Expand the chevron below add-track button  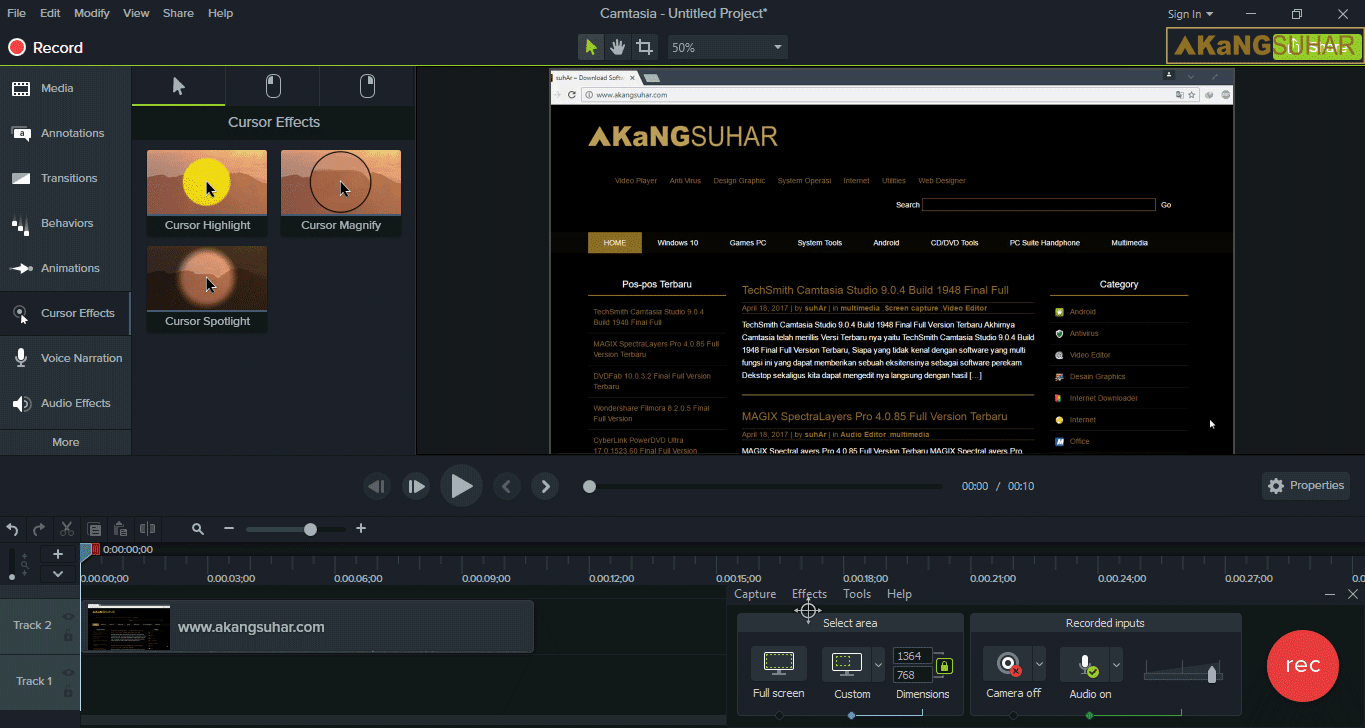pos(58,574)
